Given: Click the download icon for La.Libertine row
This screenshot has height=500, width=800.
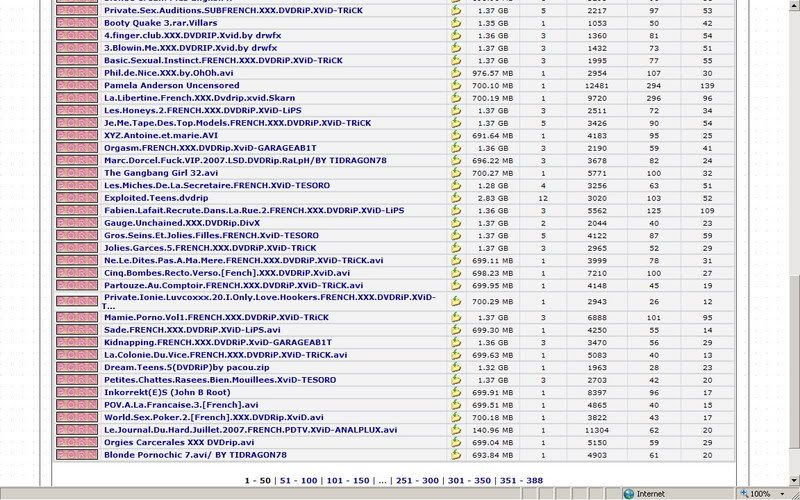Looking at the screenshot, I should pos(456,98).
